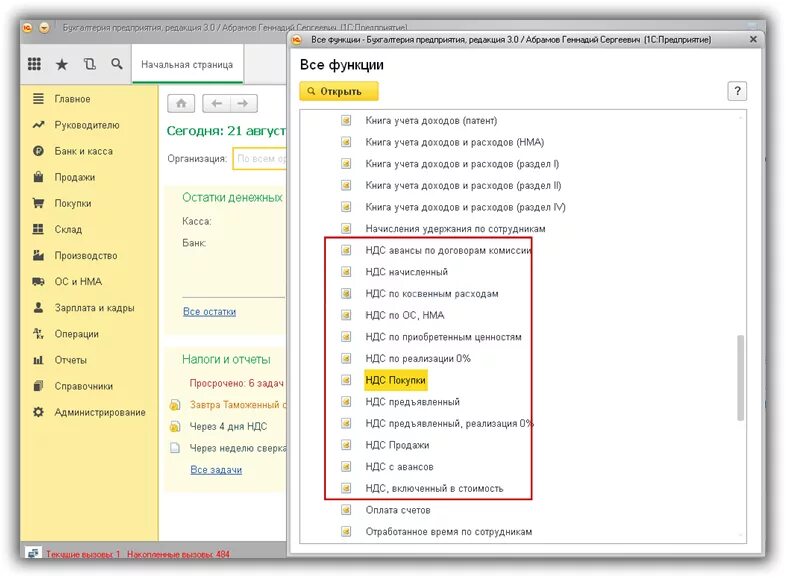Click Текущие вызовы: 1 in status bar
786x578 pixels.
pyautogui.click(x=83, y=554)
